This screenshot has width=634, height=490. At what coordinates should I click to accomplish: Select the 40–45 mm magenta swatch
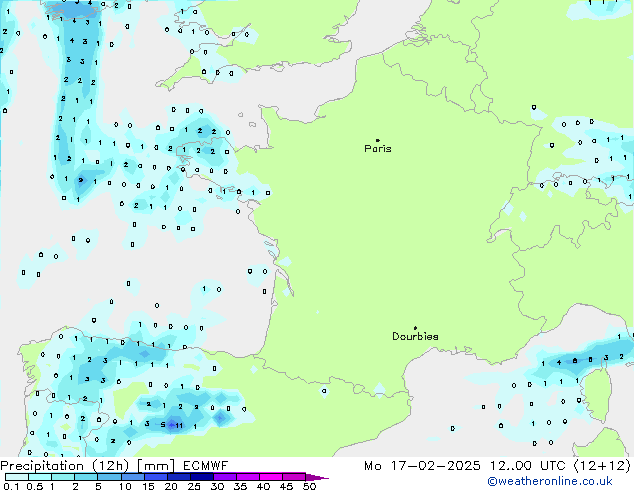271,477
